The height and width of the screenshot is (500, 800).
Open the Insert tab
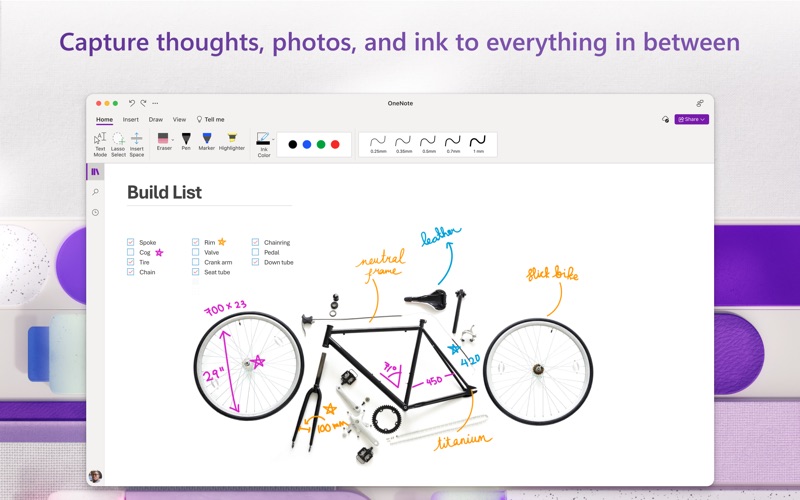[x=131, y=119]
